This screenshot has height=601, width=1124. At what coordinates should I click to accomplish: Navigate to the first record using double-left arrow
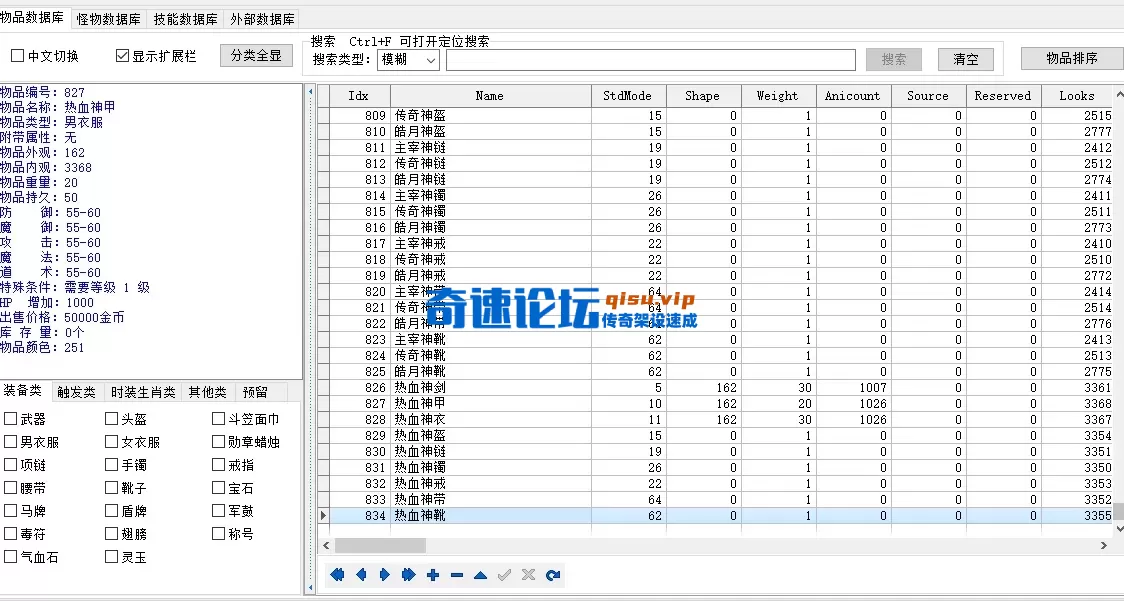coord(337,575)
